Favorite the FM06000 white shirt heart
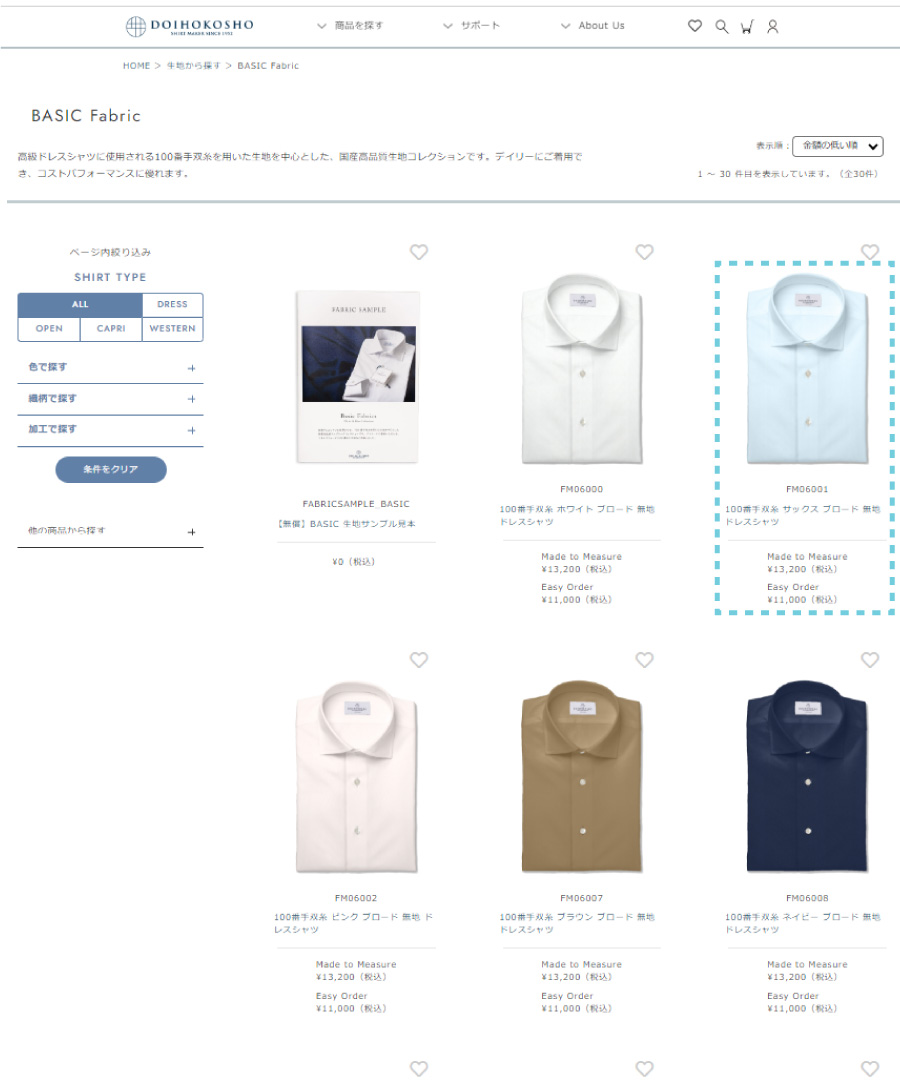Screen dimensions: 900x1087 (x=644, y=252)
